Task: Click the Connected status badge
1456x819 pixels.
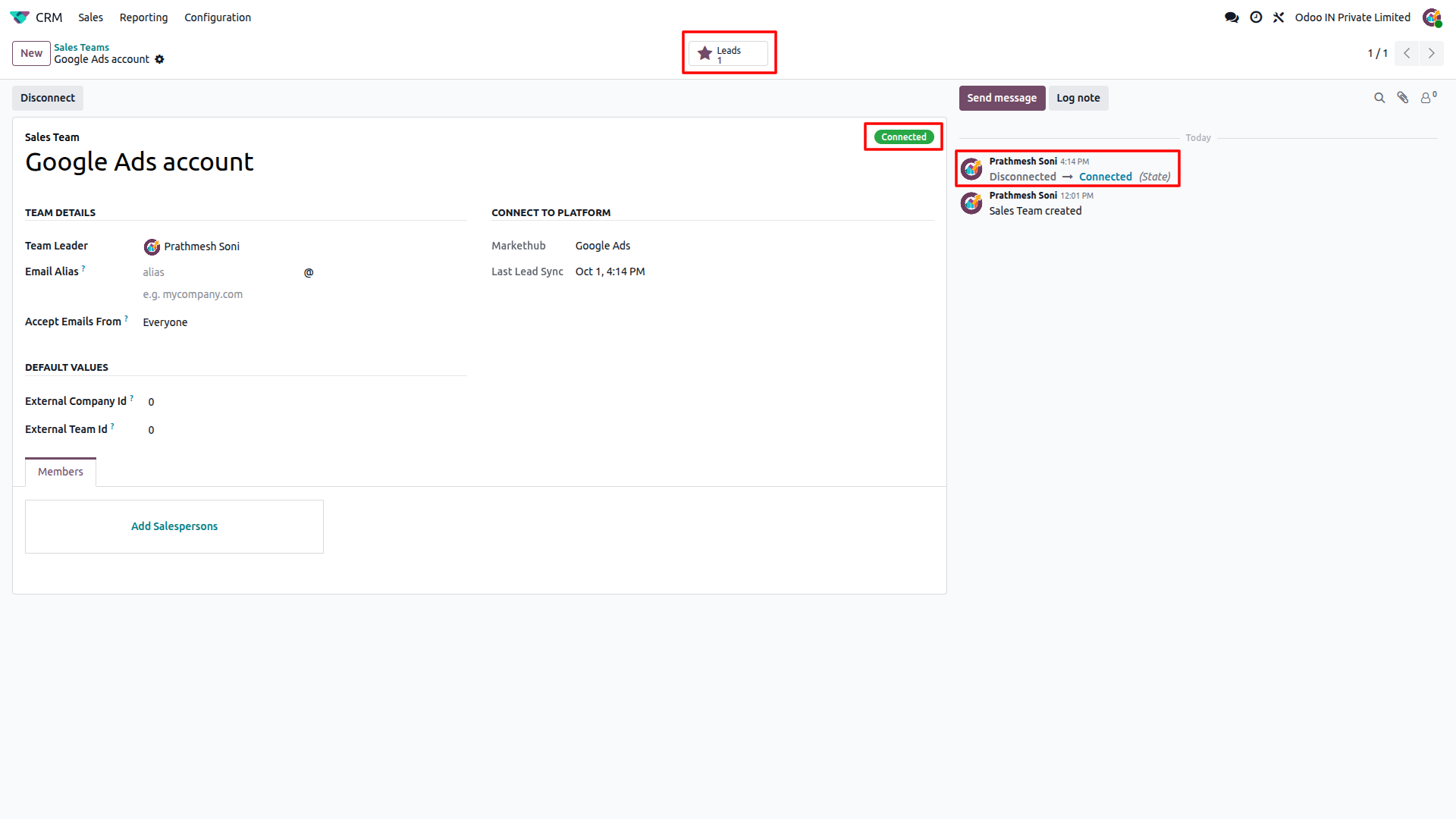Action: click(904, 137)
